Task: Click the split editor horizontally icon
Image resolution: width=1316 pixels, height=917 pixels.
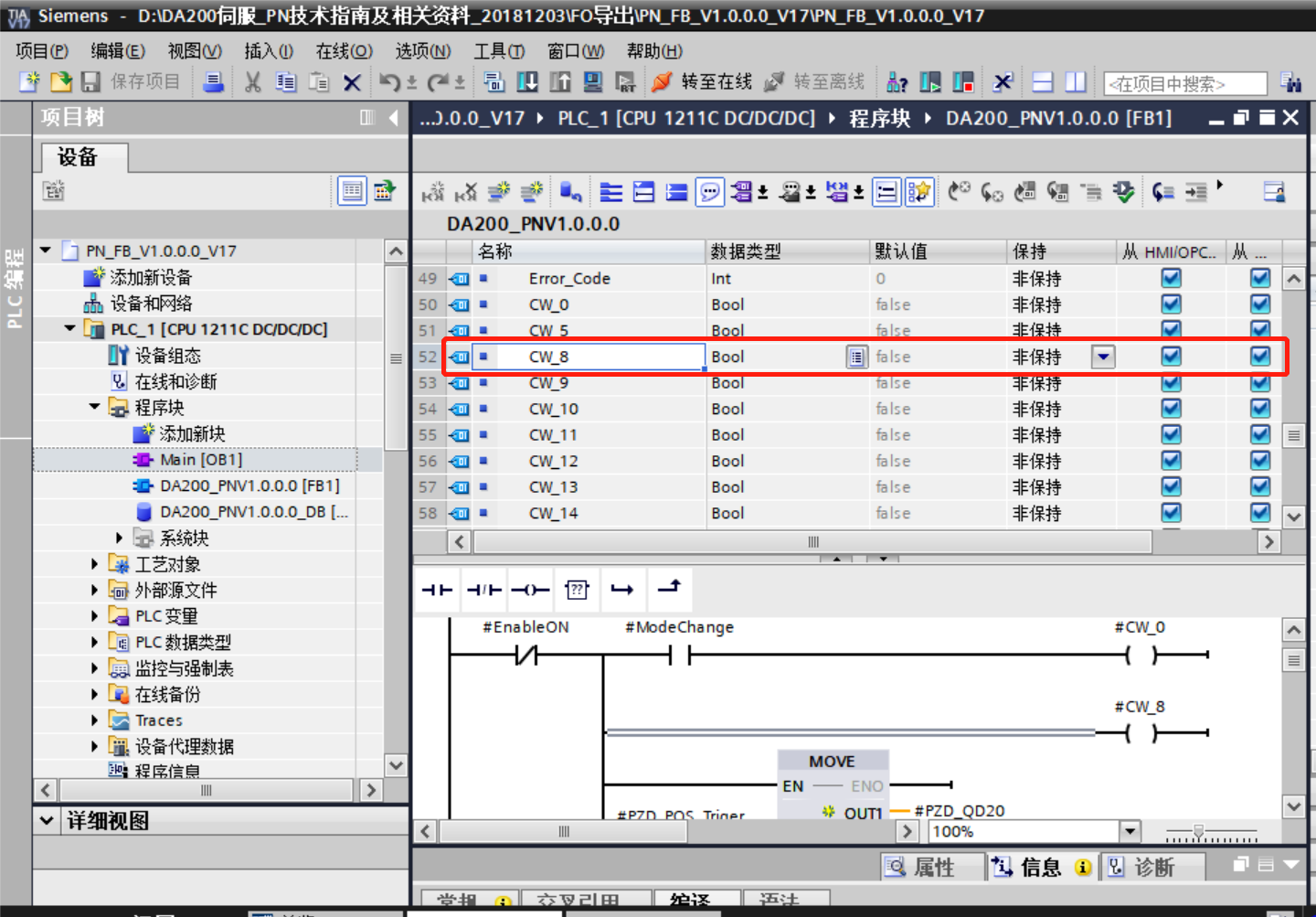Action: [1043, 82]
